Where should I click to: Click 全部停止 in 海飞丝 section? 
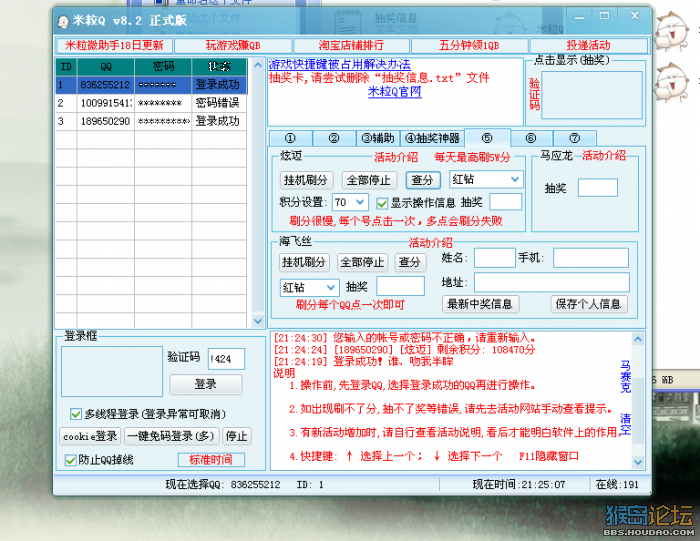click(362, 262)
